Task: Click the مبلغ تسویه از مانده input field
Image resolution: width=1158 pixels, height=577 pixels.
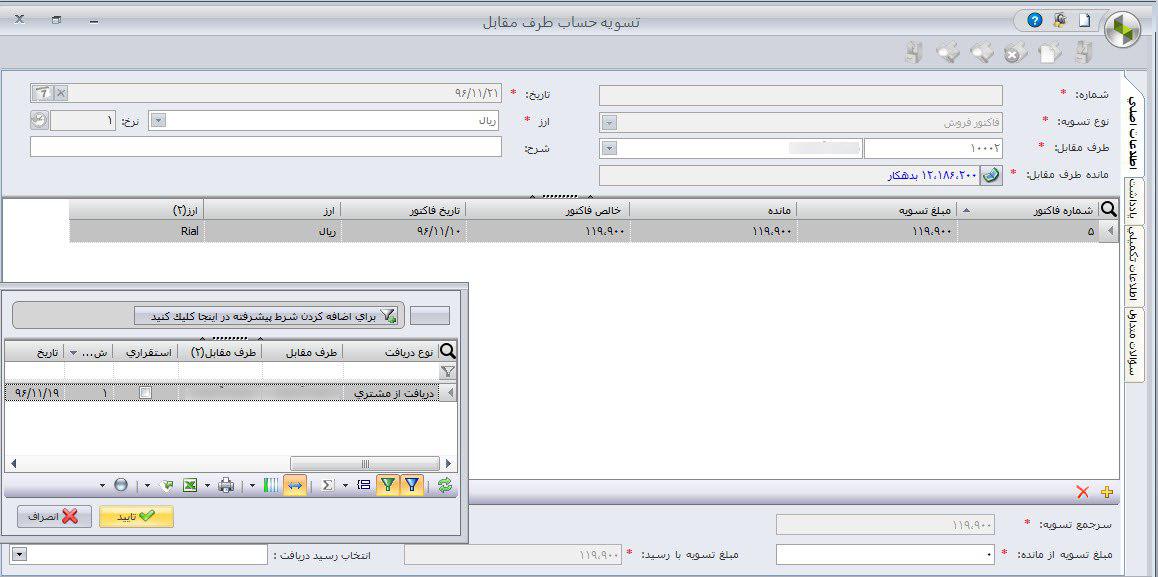Action: tap(885, 555)
